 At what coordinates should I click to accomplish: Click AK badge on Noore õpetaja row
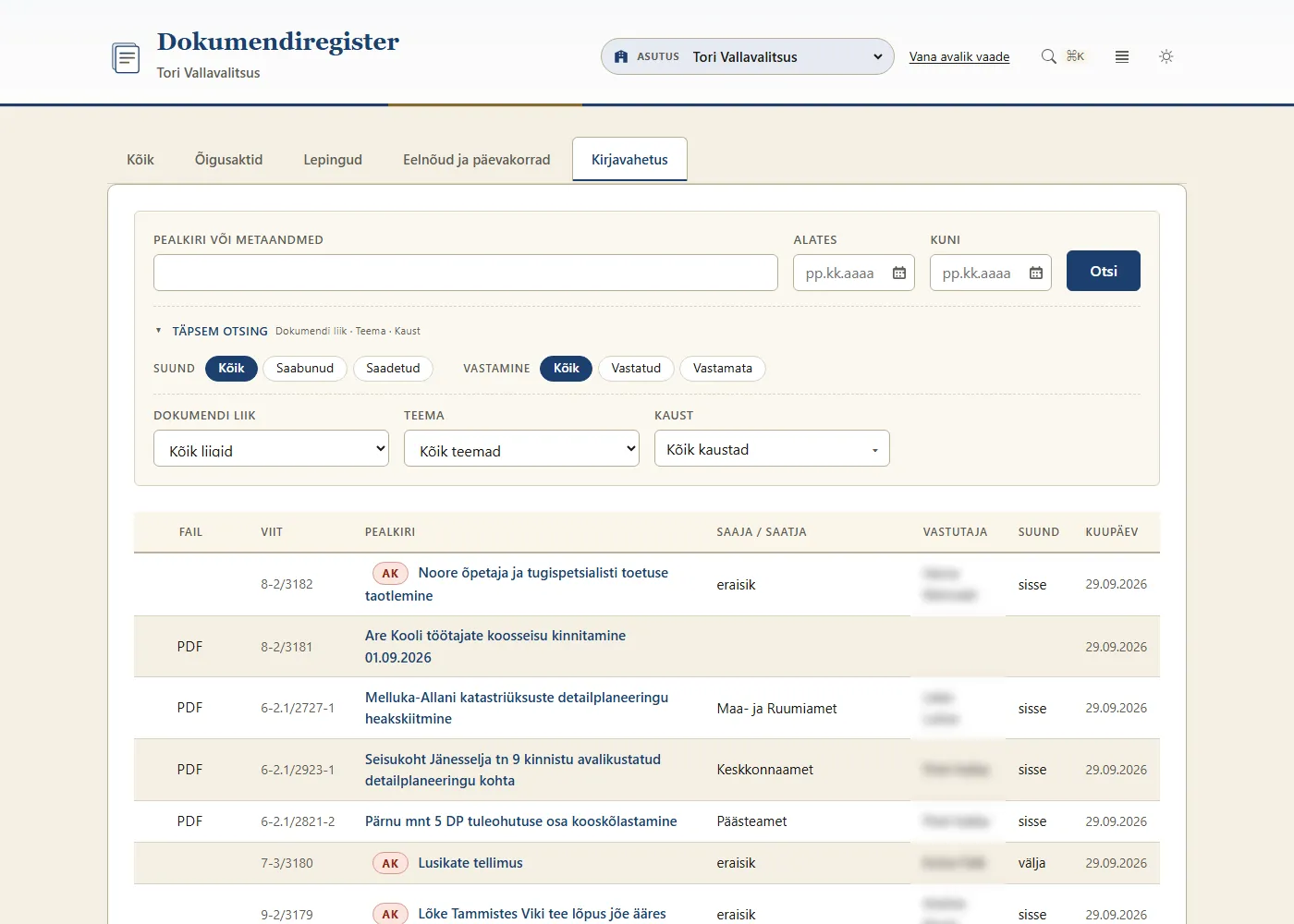point(390,573)
